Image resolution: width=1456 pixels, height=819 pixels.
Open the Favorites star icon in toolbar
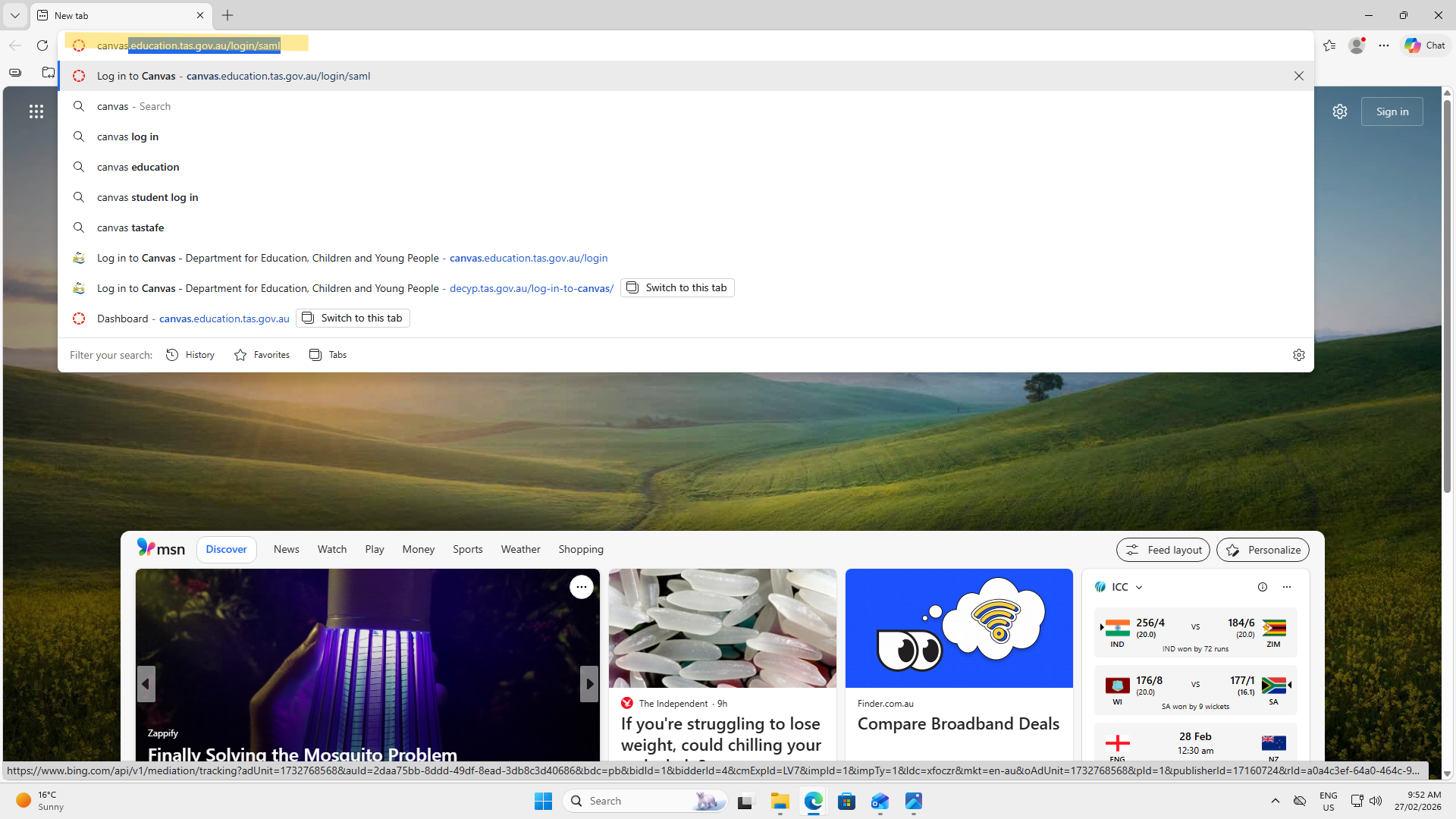coord(1329,45)
